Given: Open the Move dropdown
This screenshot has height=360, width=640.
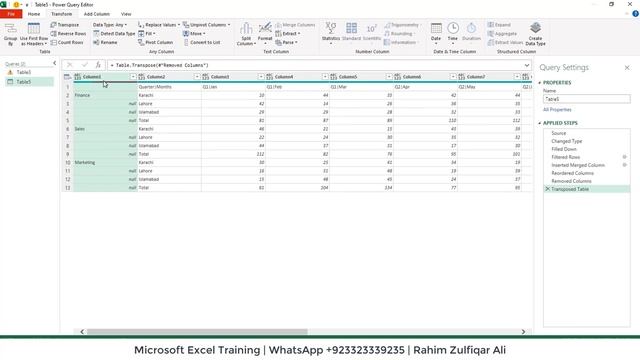Looking at the screenshot, I should pos(194,33).
